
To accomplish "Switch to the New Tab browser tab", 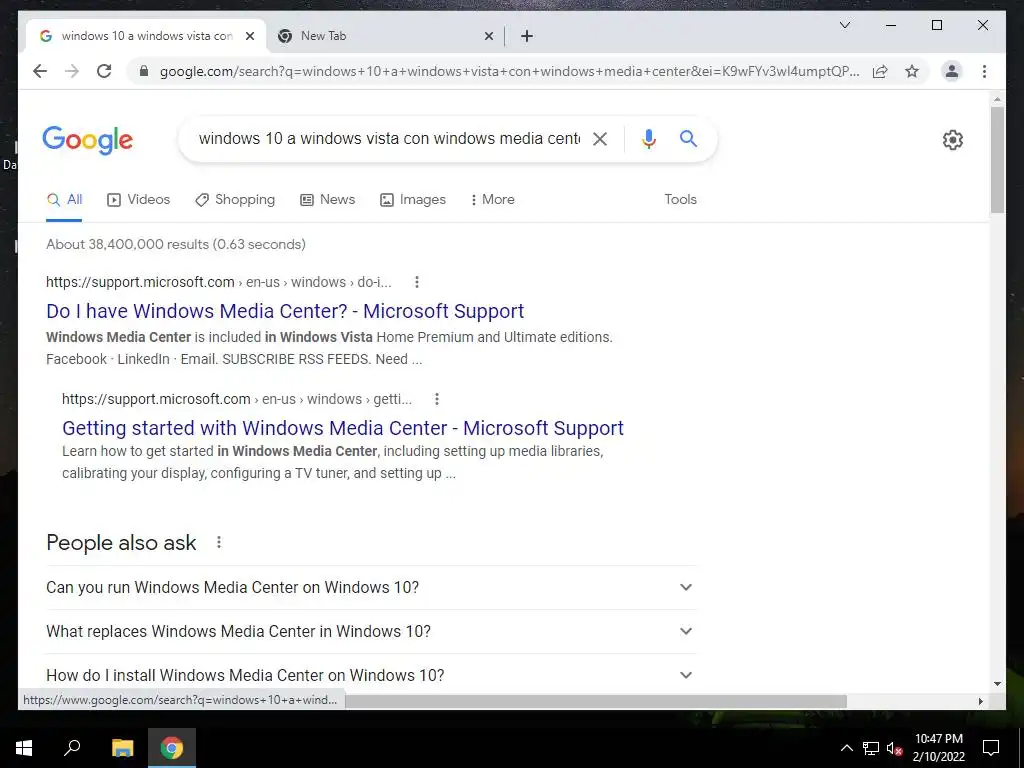I will point(385,36).
